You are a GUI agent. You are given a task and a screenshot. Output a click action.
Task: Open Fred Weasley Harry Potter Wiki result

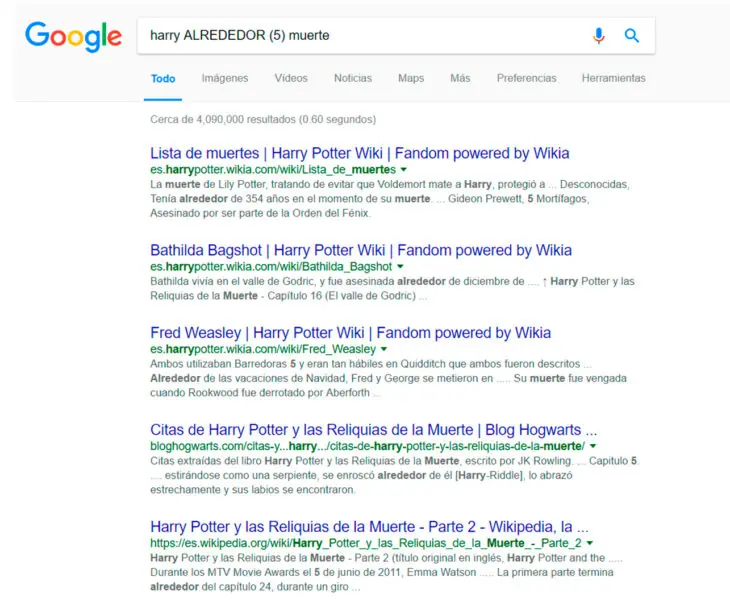tap(351, 333)
